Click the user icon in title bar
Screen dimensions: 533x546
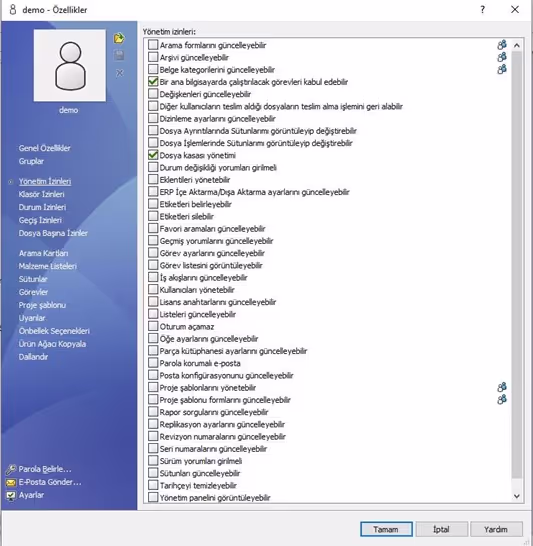click(13, 9)
